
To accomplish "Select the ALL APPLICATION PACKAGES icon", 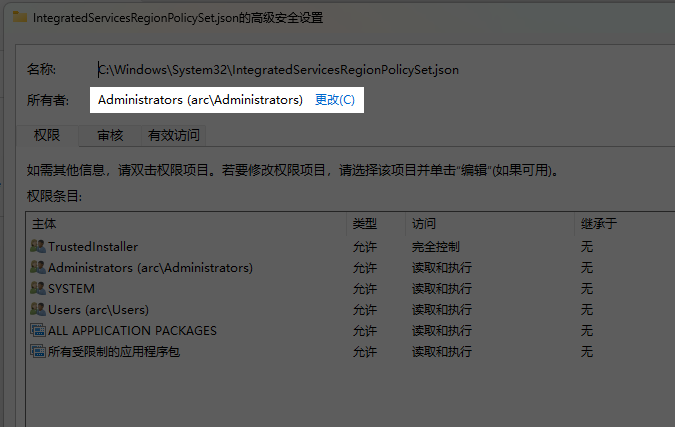I will [x=38, y=330].
